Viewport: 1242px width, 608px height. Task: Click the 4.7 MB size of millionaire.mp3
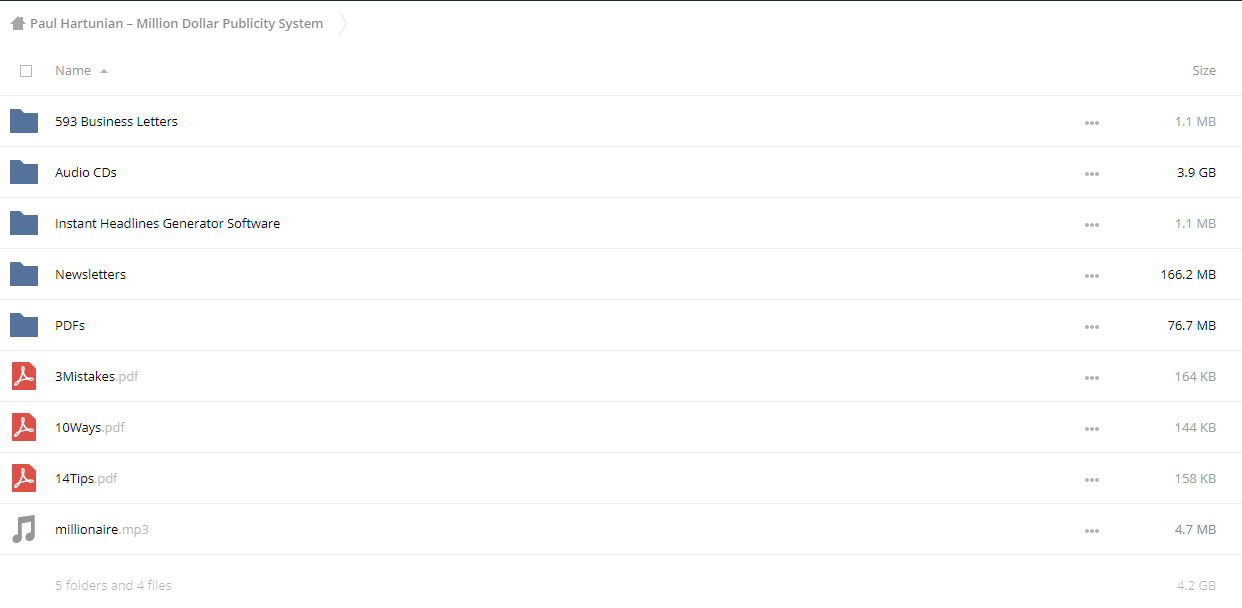pos(1195,529)
